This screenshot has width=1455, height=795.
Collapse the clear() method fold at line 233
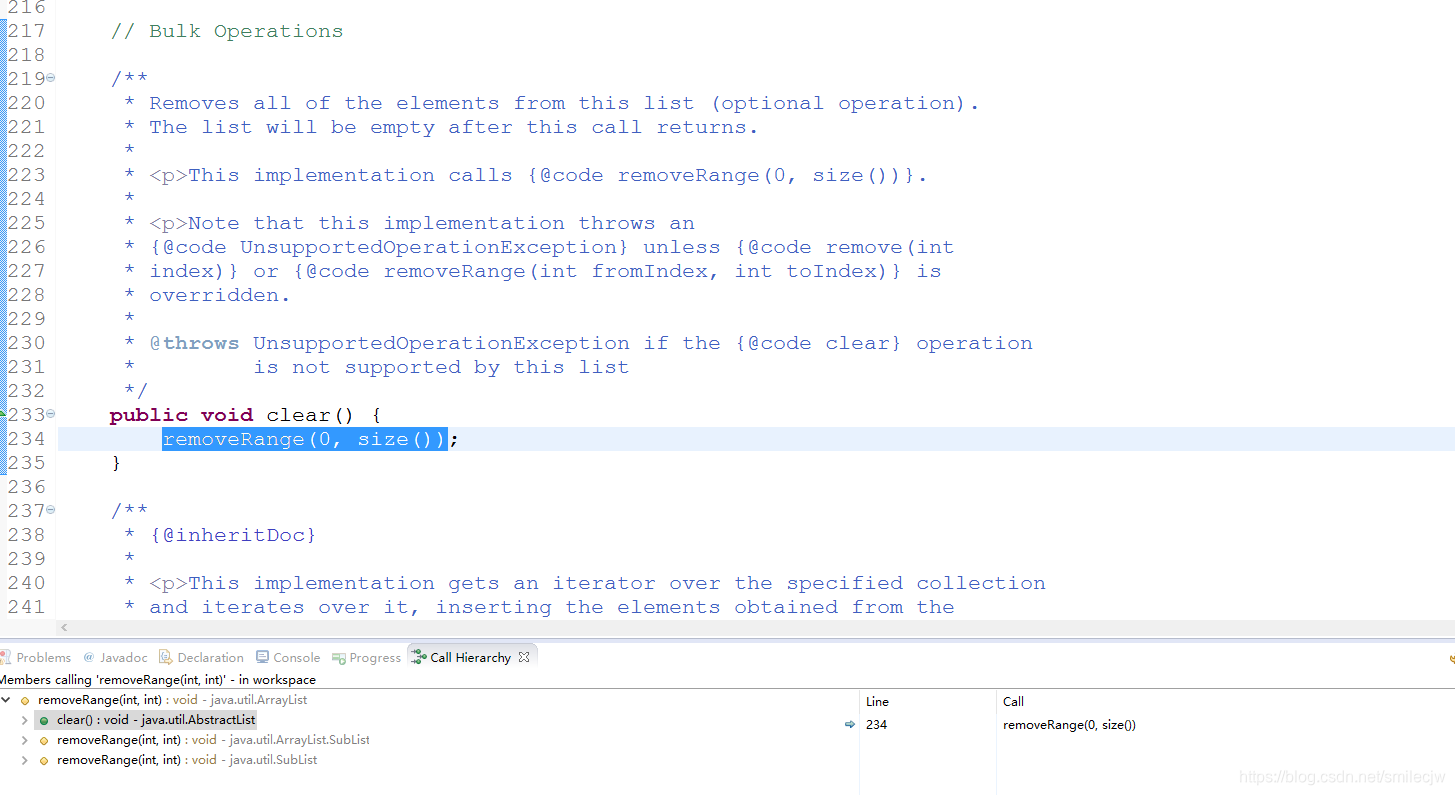[51, 414]
